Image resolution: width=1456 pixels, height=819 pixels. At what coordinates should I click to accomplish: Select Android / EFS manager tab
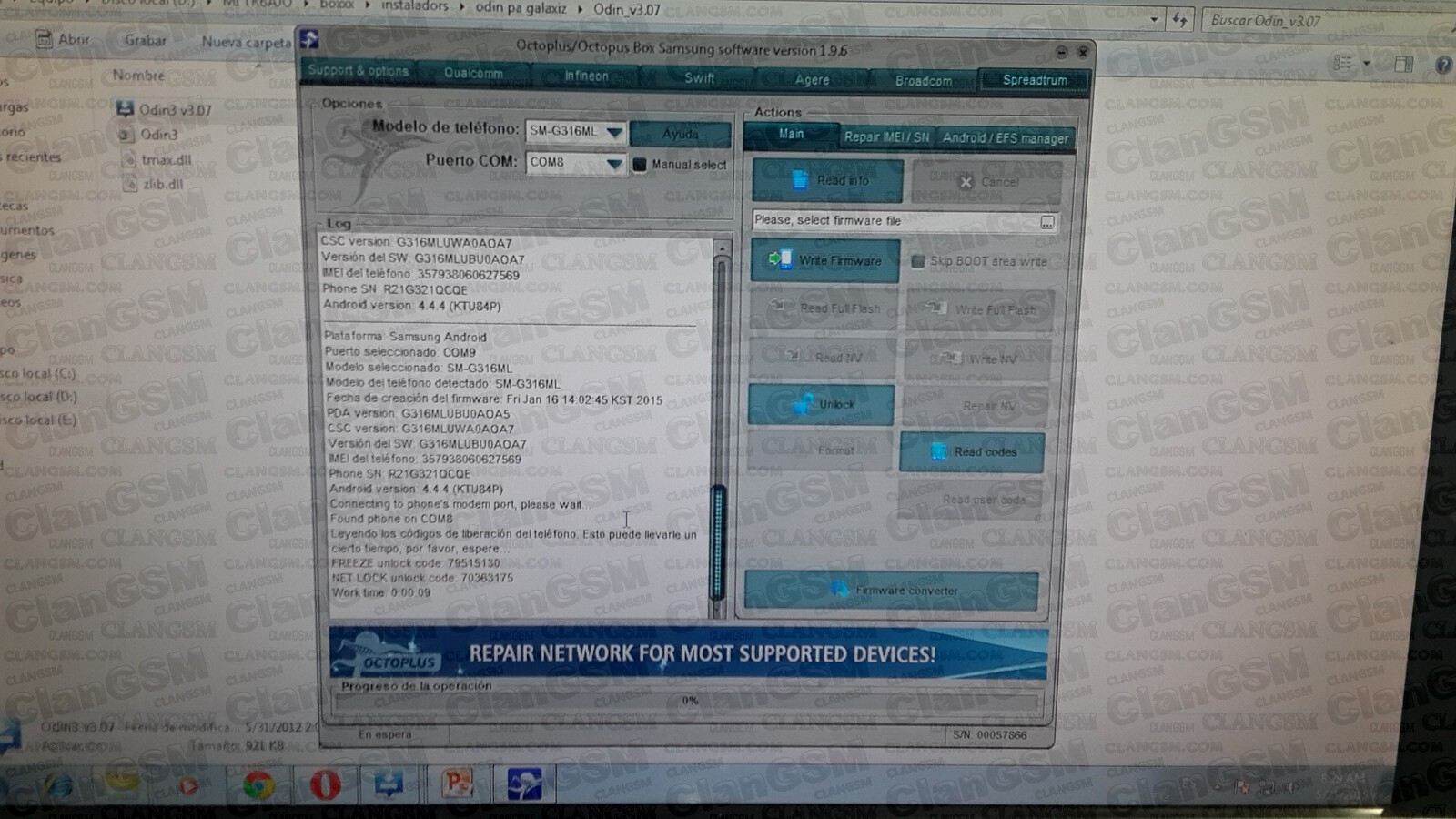(1006, 138)
